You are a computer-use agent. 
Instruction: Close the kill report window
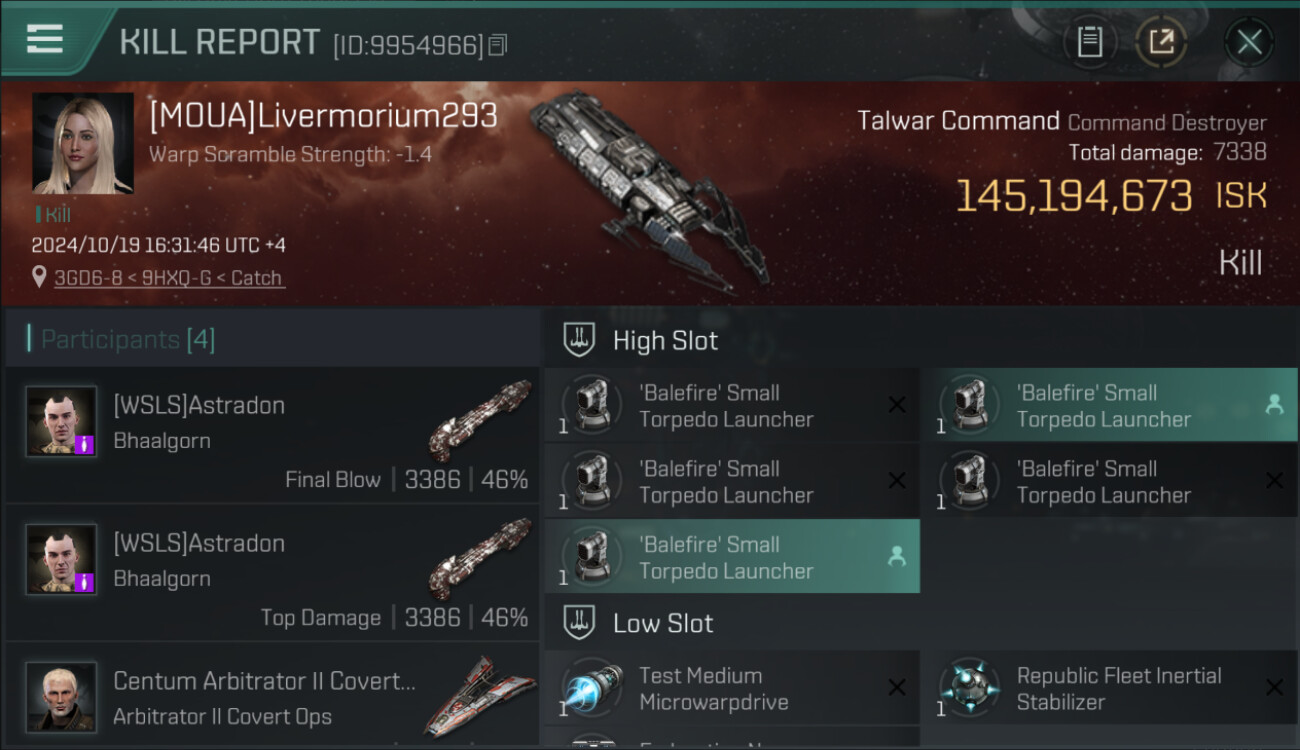point(1249,42)
